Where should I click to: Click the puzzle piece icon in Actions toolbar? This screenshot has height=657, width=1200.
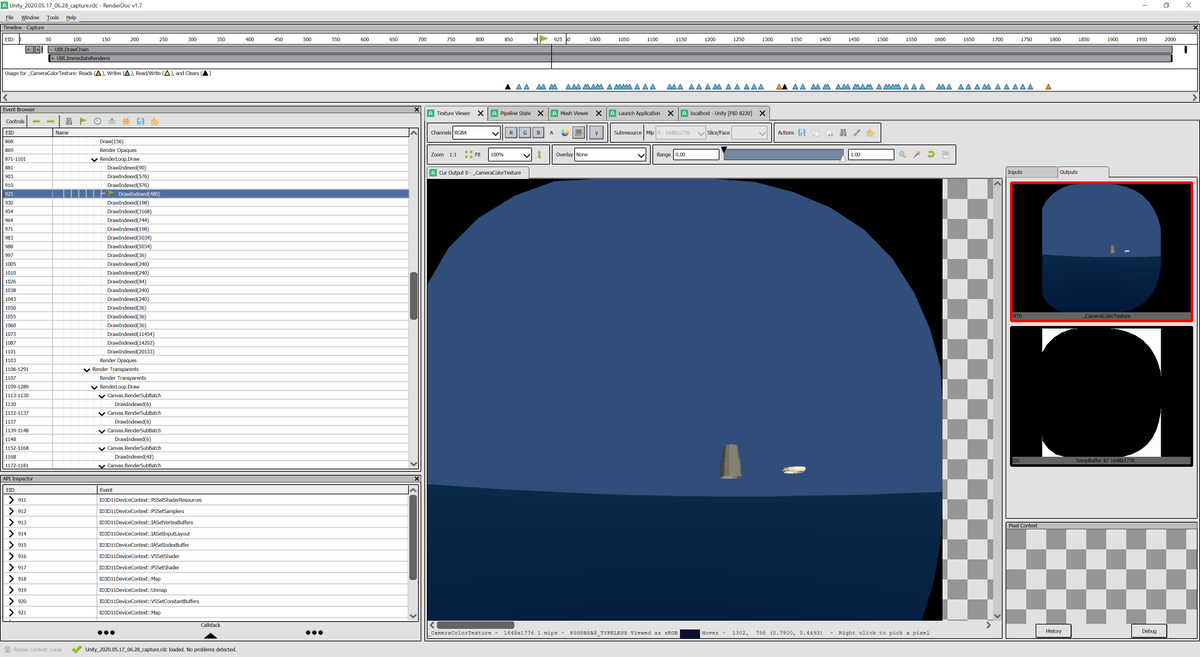pyautogui.click(x=870, y=132)
